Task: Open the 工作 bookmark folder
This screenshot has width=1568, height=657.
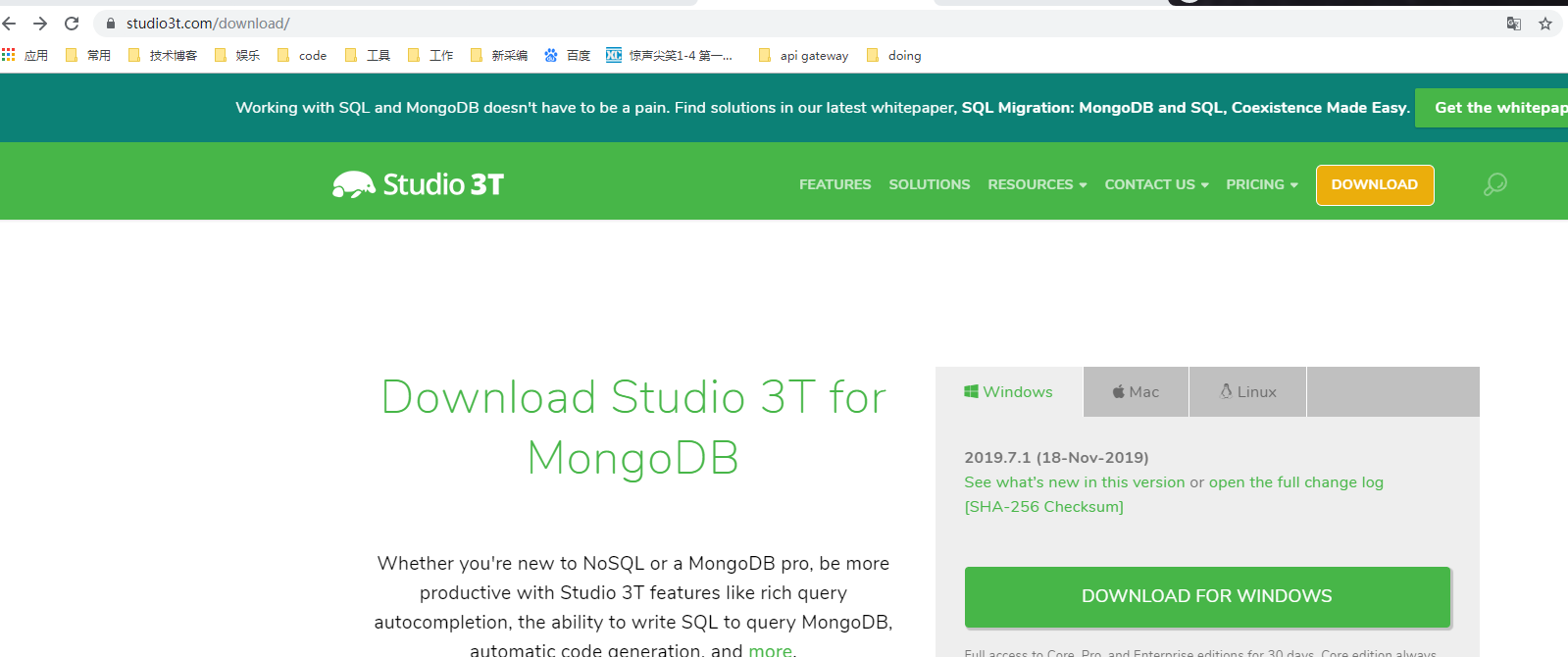Action: pos(430,55)
